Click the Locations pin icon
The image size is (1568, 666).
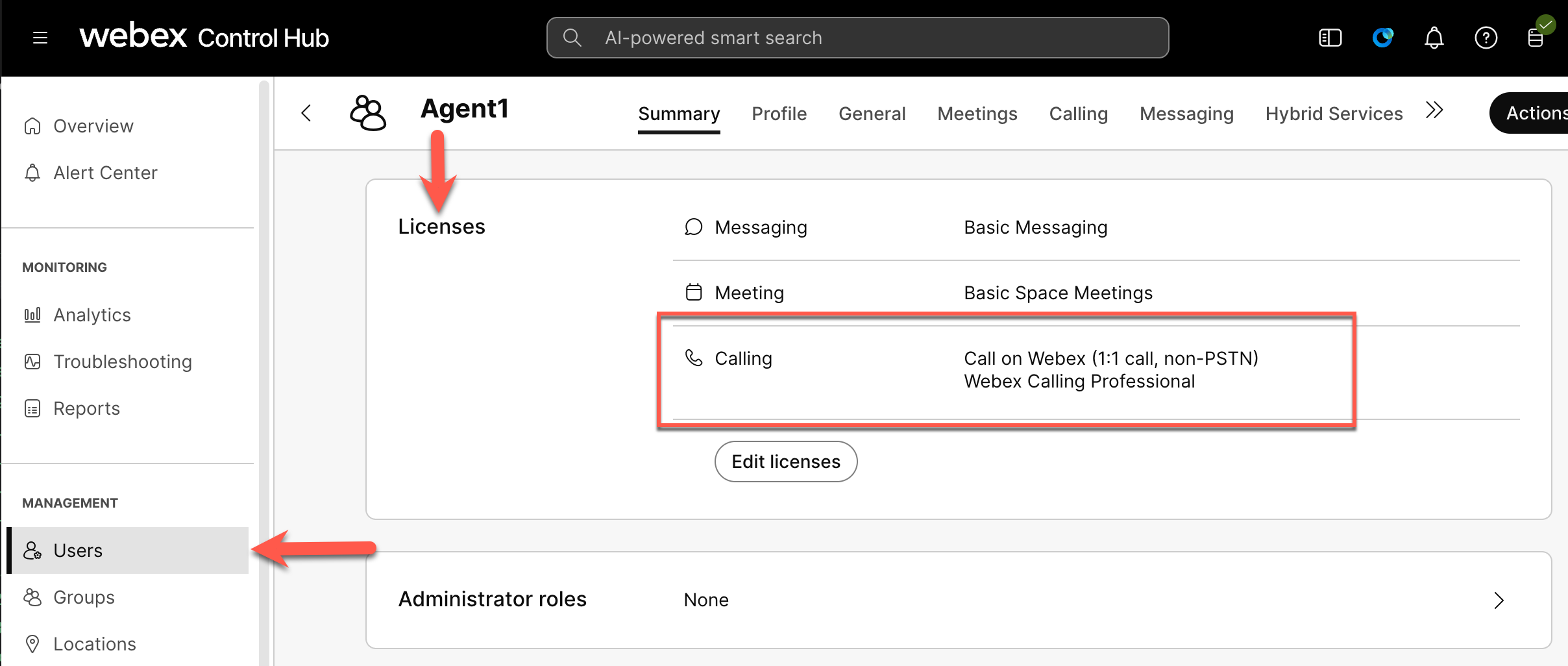[x=32, y=643]
